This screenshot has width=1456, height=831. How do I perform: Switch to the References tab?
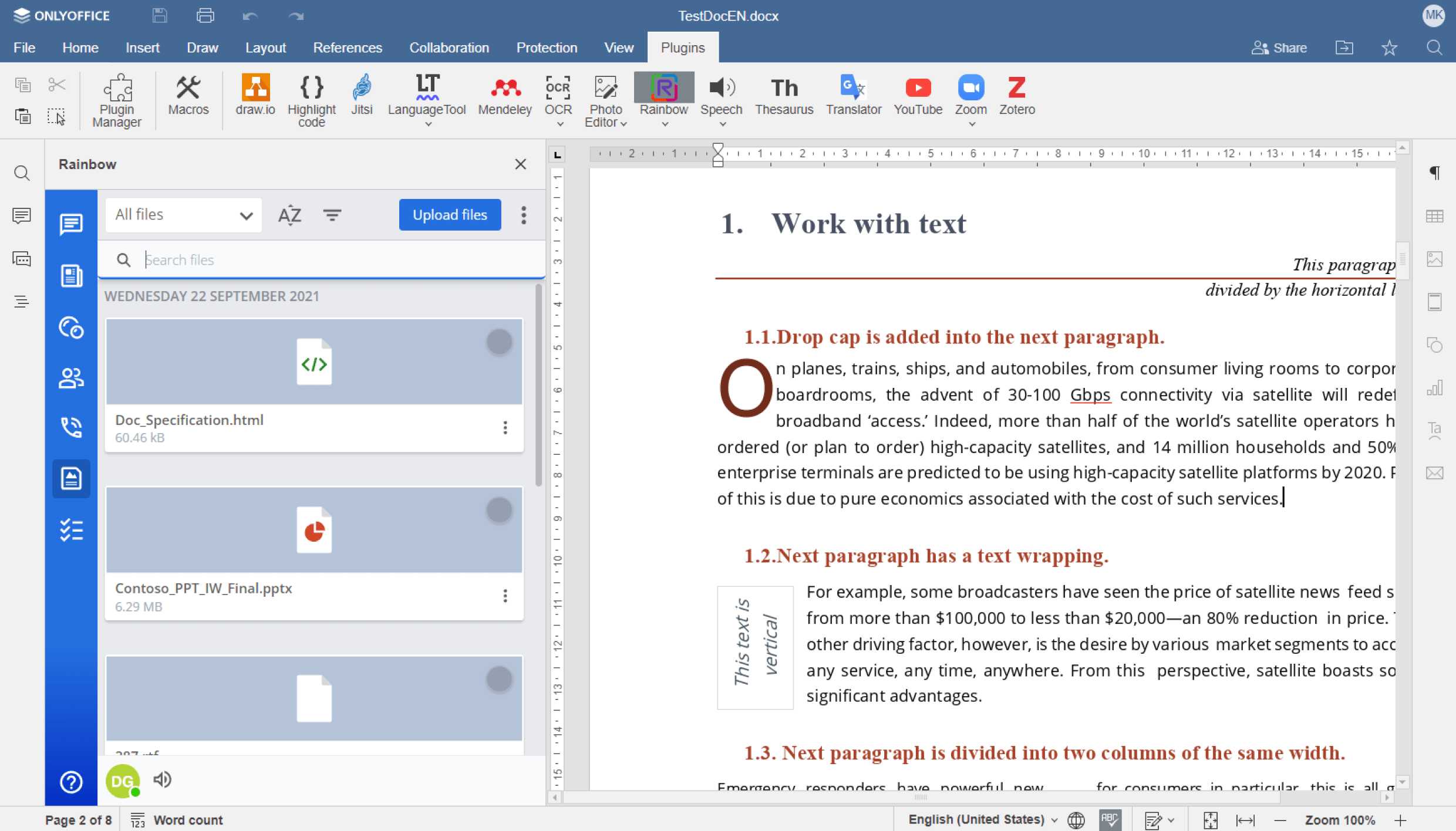pos(347,48)
